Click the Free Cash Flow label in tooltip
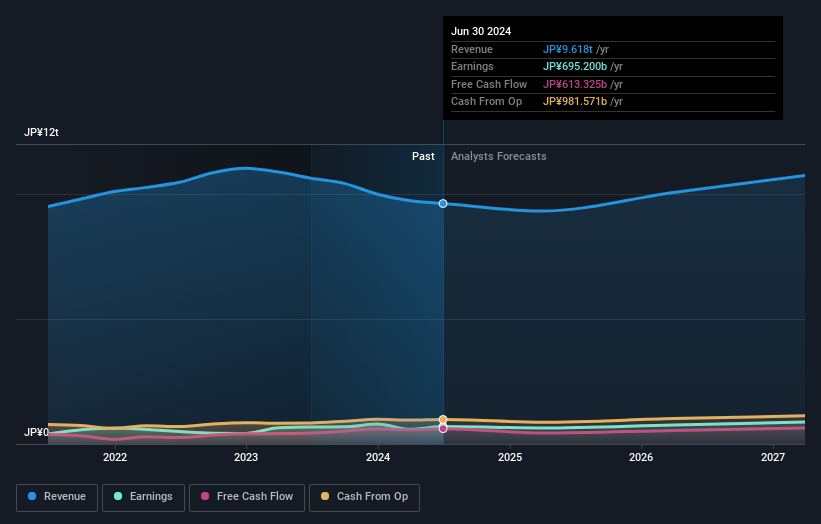This screenshot has width=821, height=524. [x=489, y=84]
